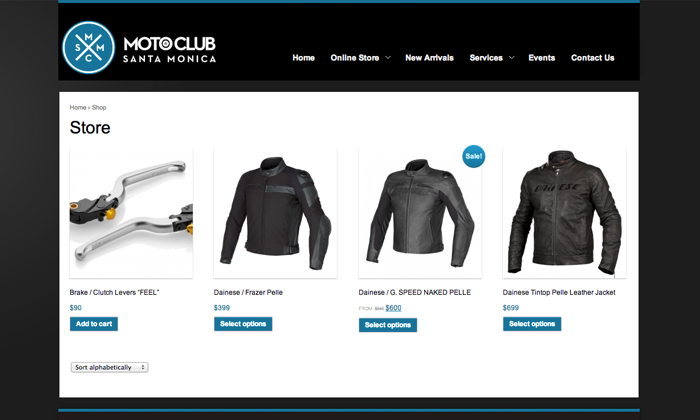
Task: Click the Moto Club circular logo icon
Action: 88,47
